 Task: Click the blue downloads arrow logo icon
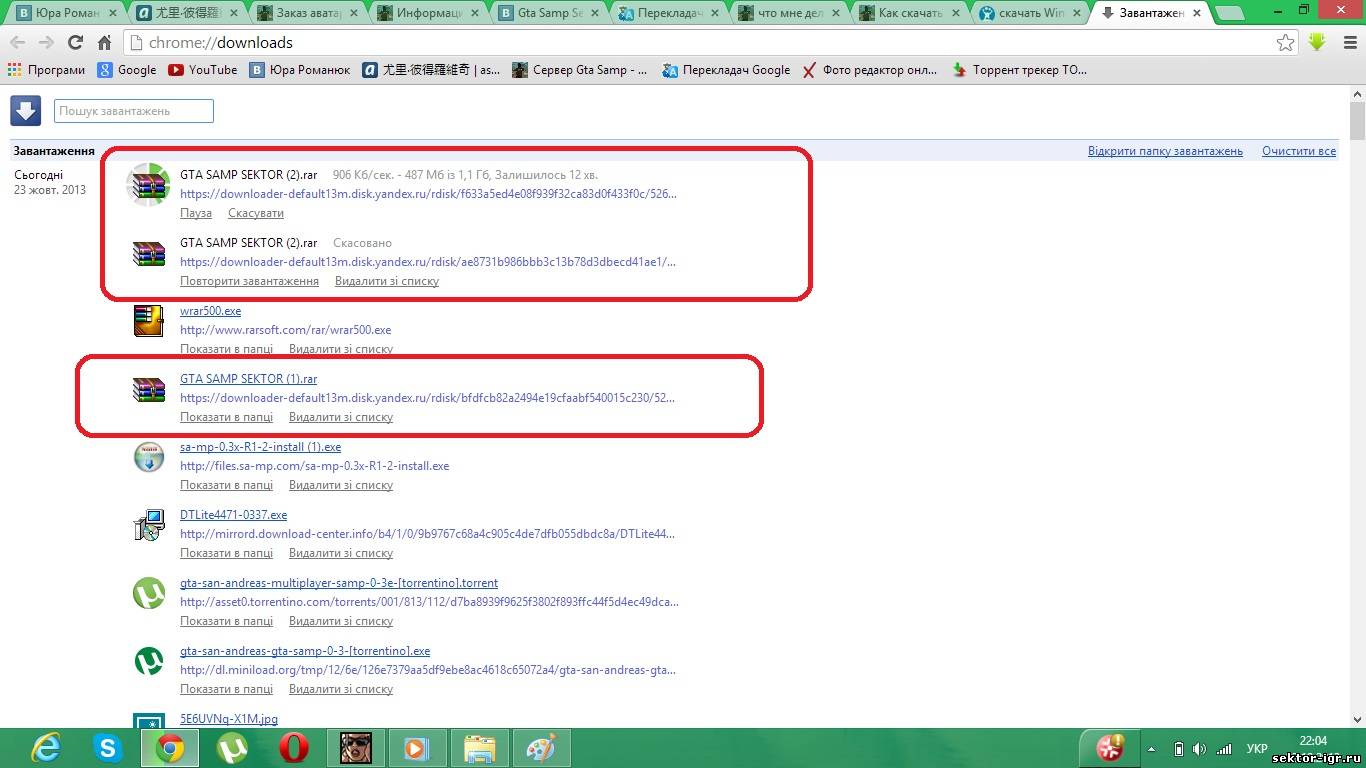point(25,110)
